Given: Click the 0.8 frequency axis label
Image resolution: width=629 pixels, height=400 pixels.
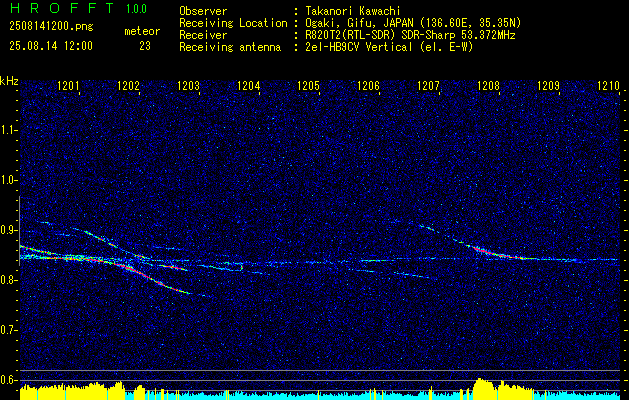Looking at the screenshot, I should tap(9, 280).
